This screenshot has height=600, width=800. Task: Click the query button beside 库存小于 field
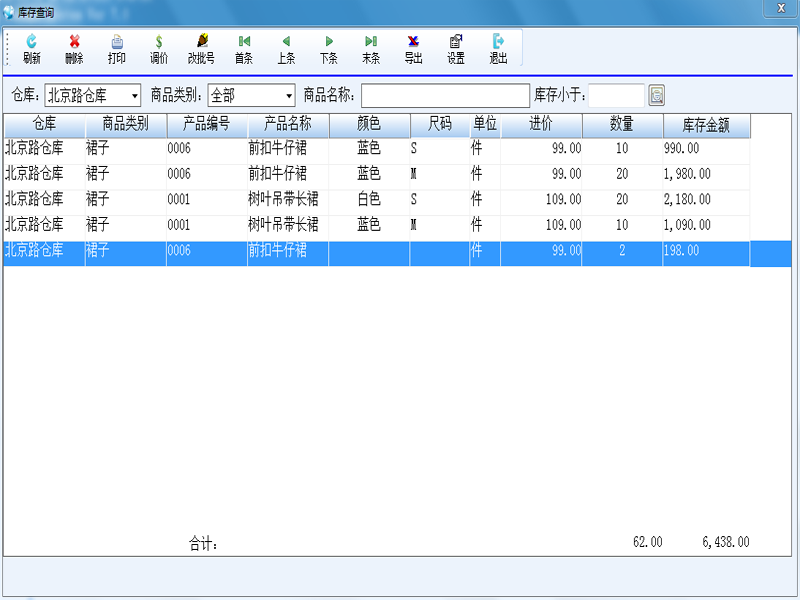pos(657,96)
